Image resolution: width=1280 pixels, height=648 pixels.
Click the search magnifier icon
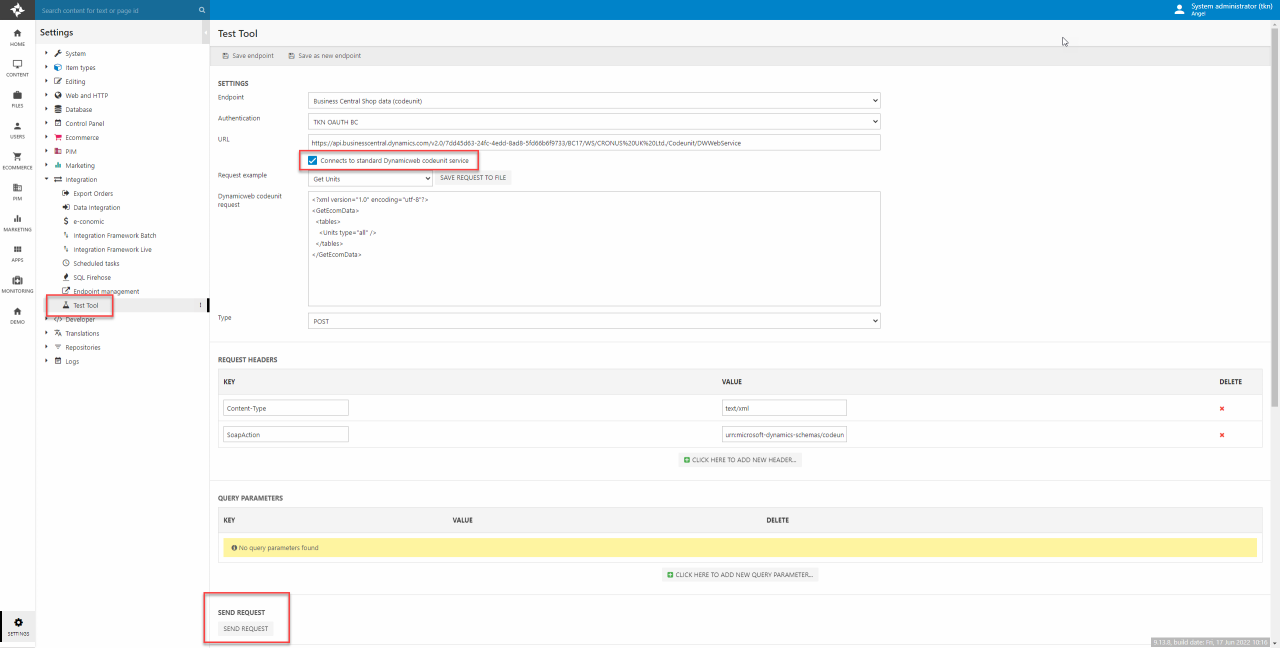point(202,10)
